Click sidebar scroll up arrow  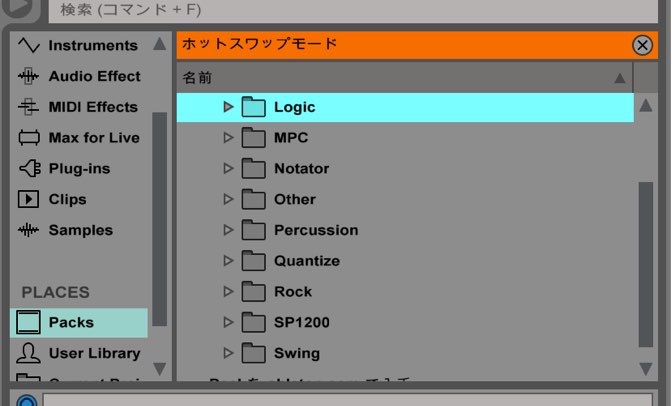pyautogui.click(x=159, y=44)
